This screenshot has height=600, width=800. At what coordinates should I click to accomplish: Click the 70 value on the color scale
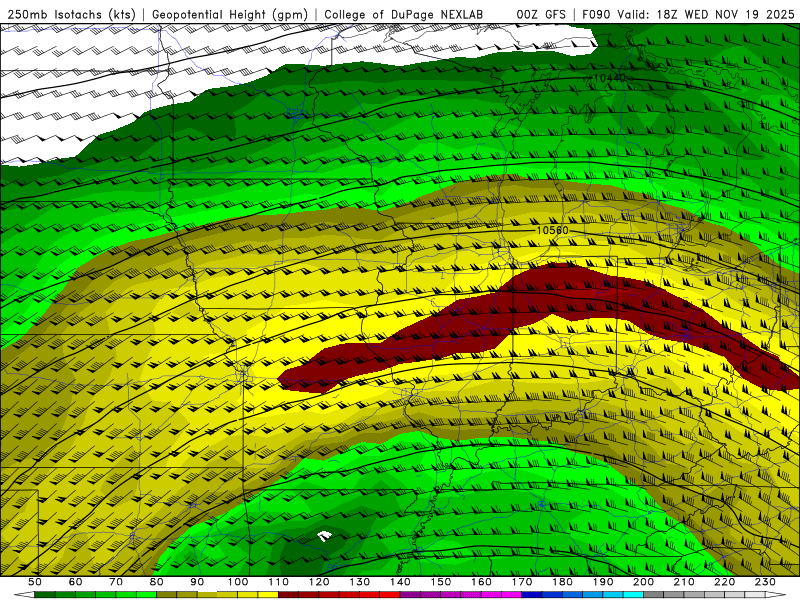click(x=116, y=582)
